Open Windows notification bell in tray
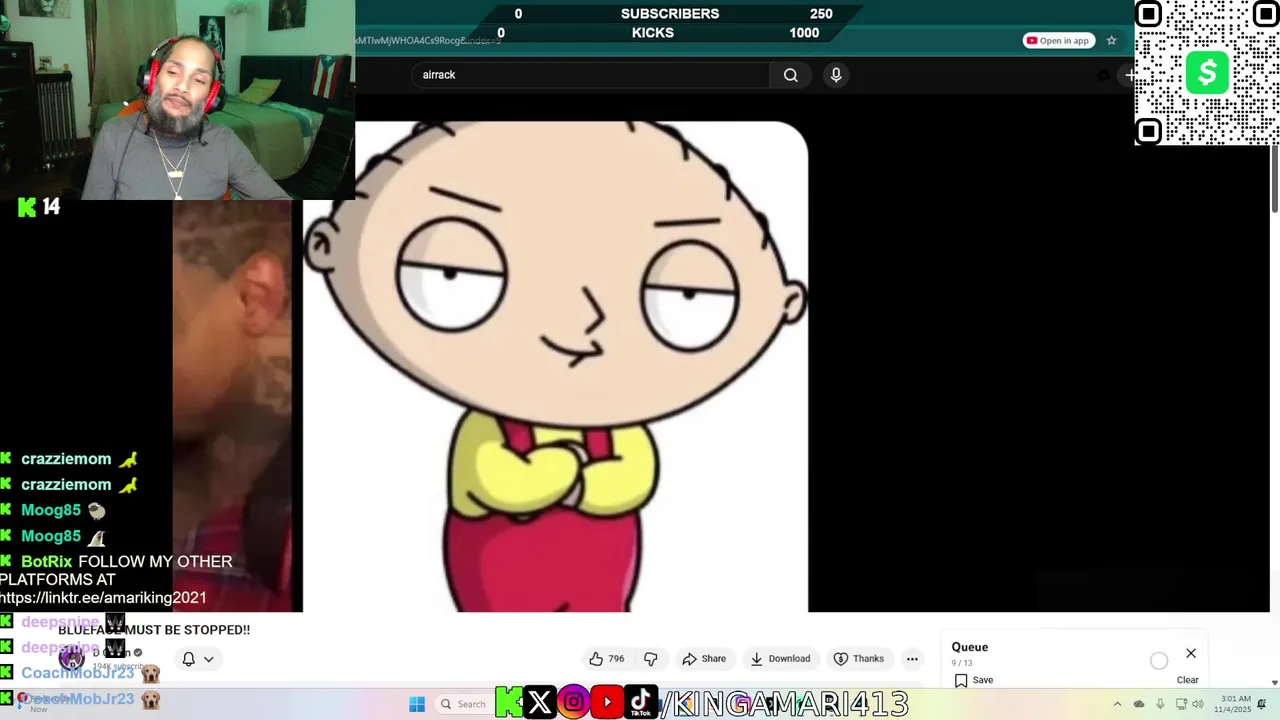Screen dimensions: 1280x720 tap(1262, 704)
